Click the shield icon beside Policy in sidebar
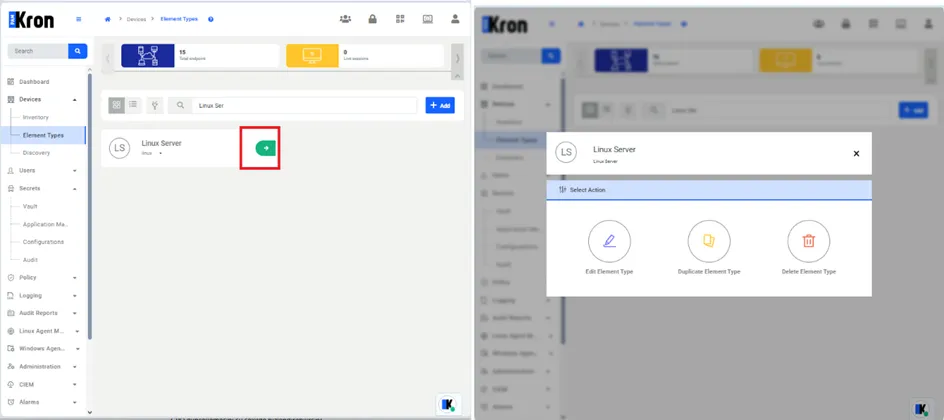 pos(11,277)
